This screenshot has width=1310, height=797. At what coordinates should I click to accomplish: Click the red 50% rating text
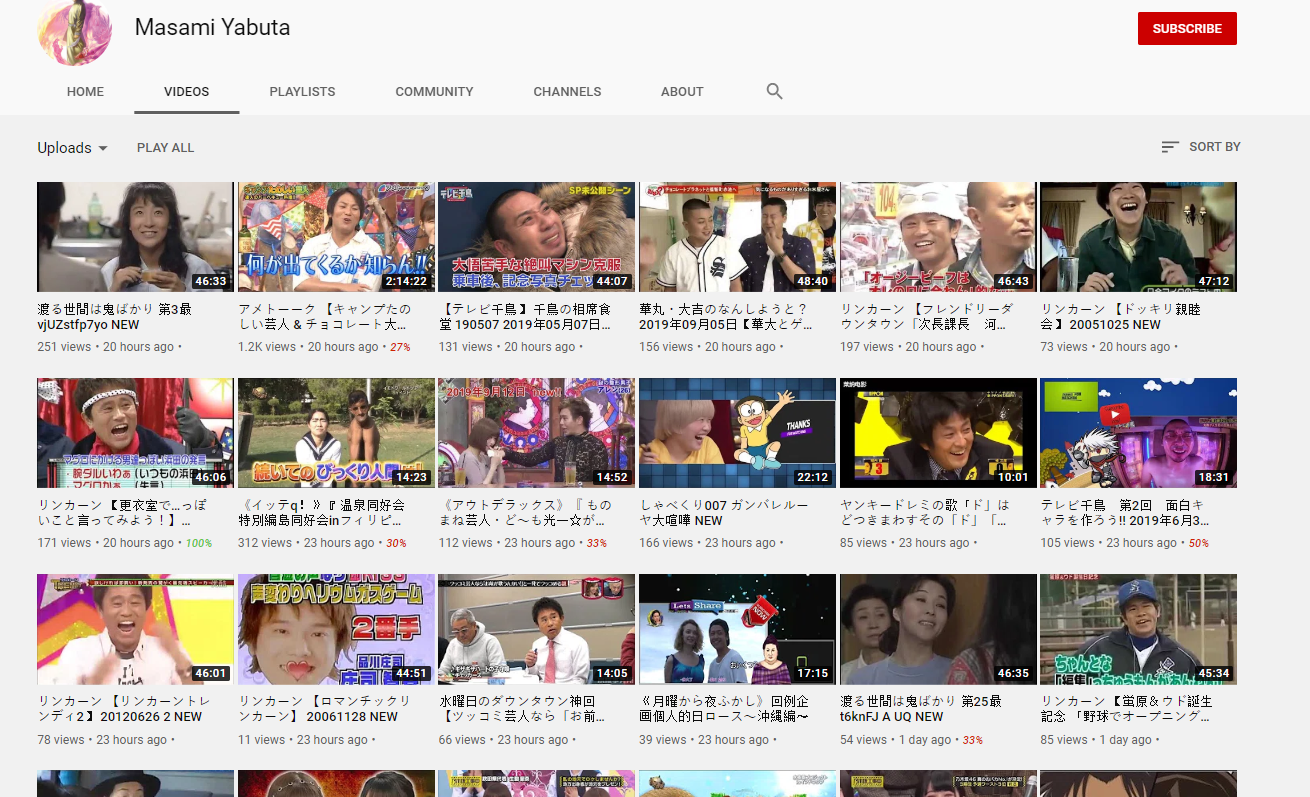(x=1199, y=543)
